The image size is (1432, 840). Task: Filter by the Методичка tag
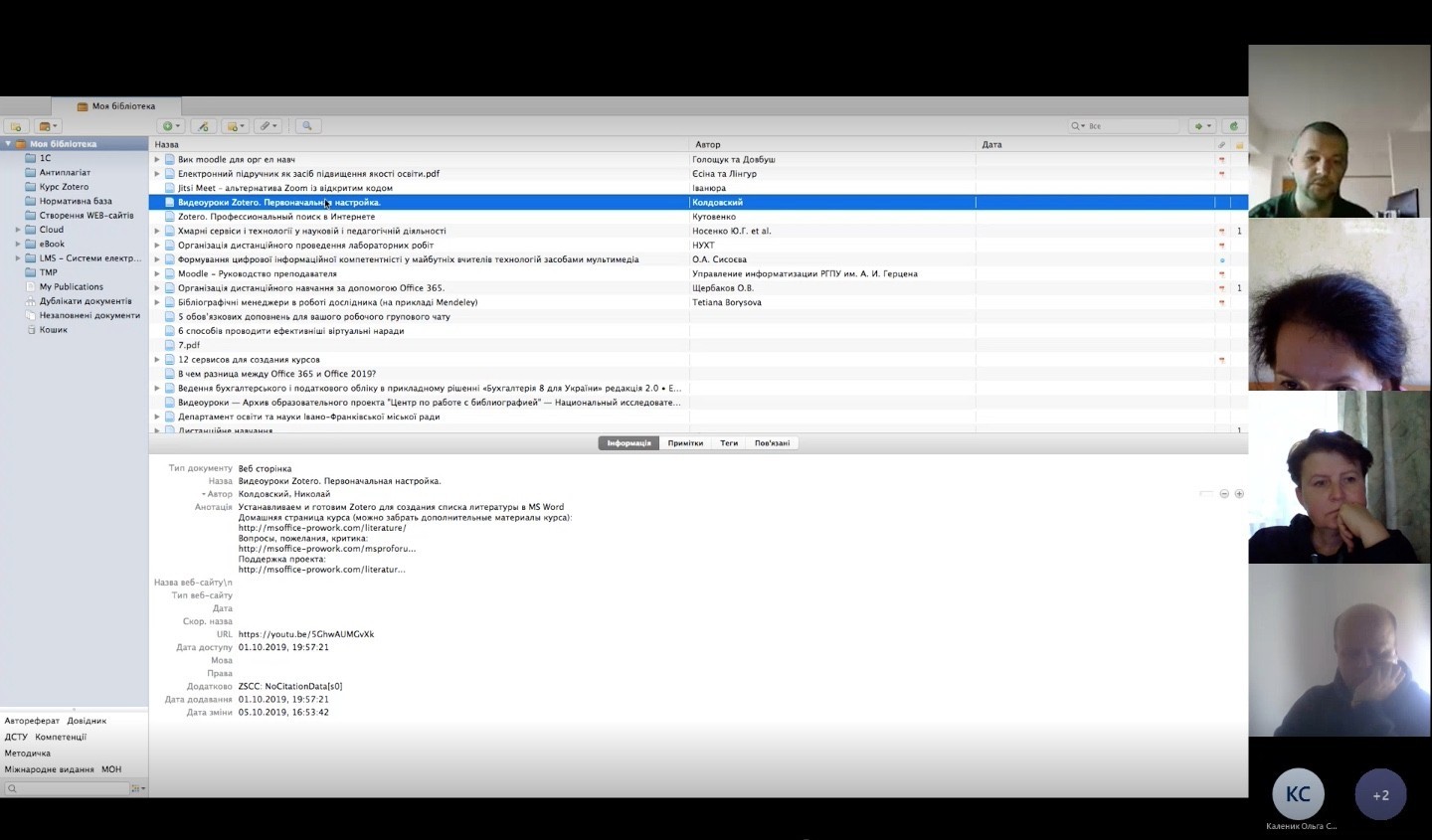(x=28, y=754)
